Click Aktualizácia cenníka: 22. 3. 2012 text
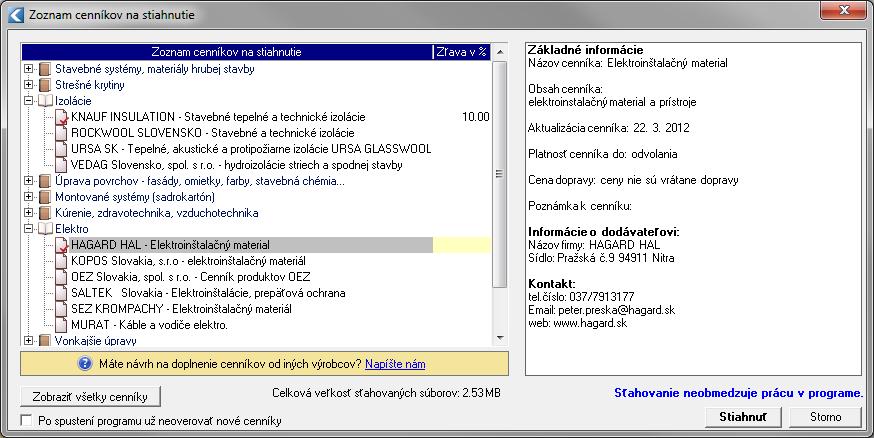 [609, 128]
